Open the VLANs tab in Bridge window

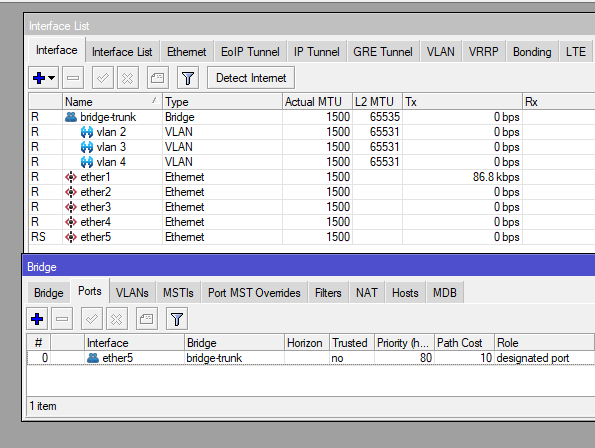click(x=132, y=293)
